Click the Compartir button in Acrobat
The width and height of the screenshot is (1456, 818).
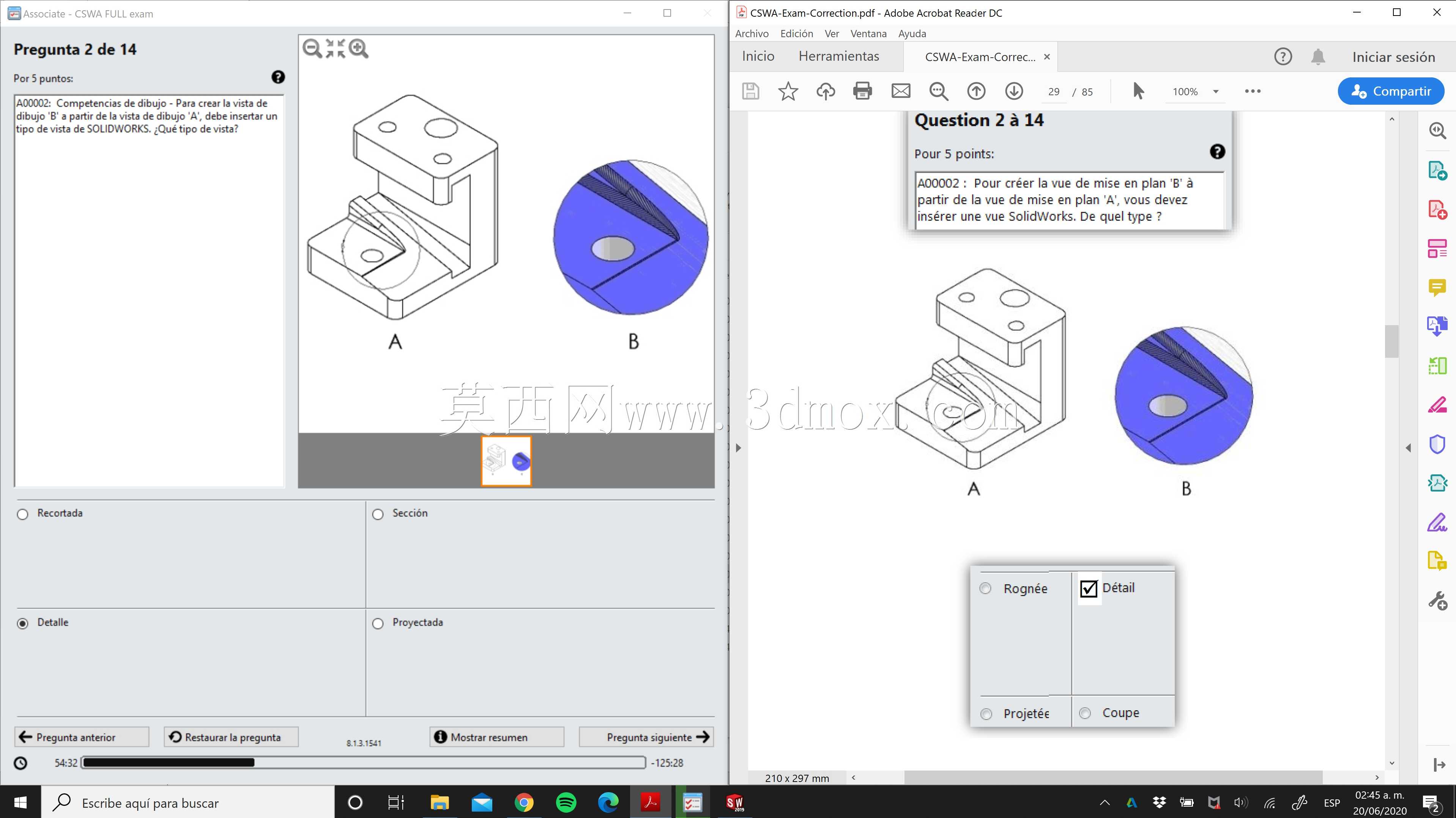point(1390,91)
